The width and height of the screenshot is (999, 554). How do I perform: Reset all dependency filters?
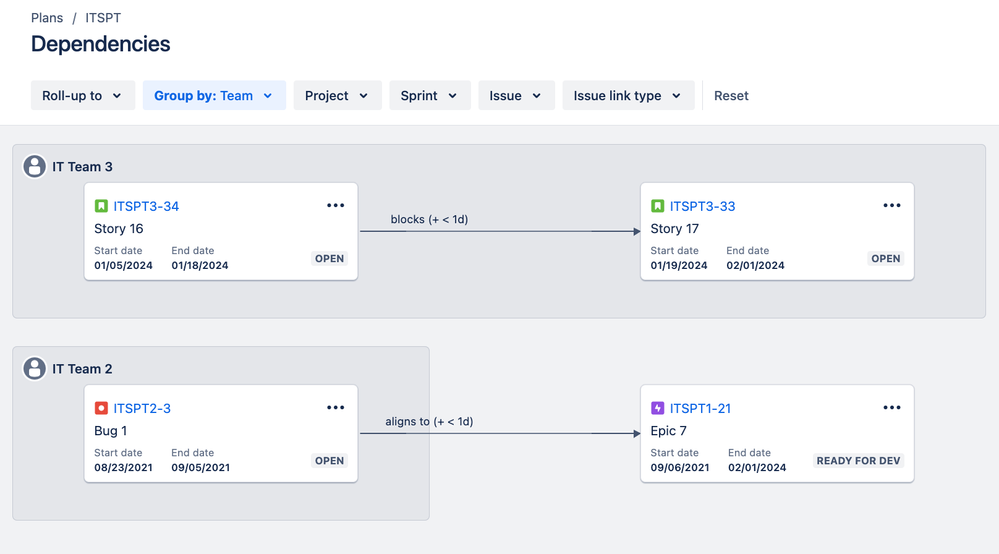[x=731, y=96]
